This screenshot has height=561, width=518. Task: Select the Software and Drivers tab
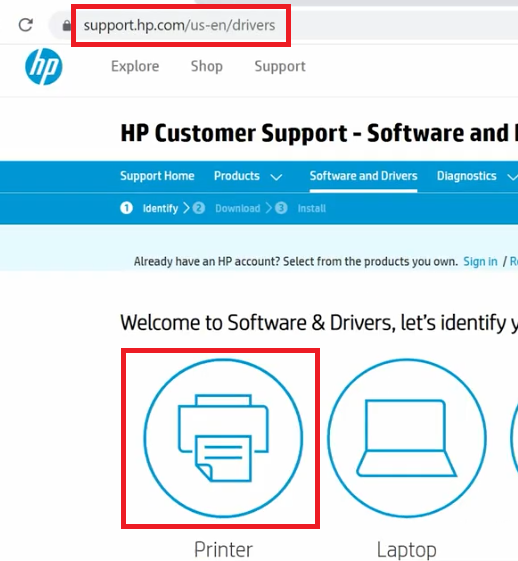tap(363, 176)
